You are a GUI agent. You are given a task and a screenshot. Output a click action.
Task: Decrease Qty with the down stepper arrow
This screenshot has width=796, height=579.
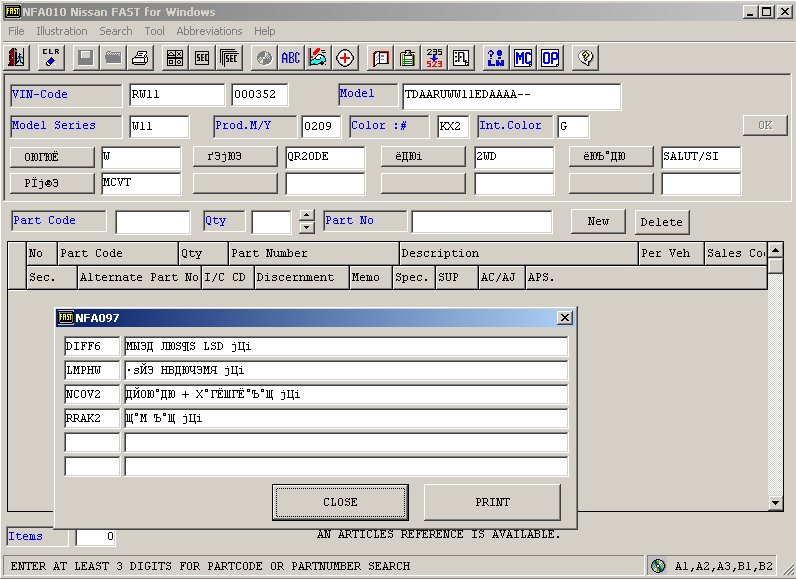[307, 227]
